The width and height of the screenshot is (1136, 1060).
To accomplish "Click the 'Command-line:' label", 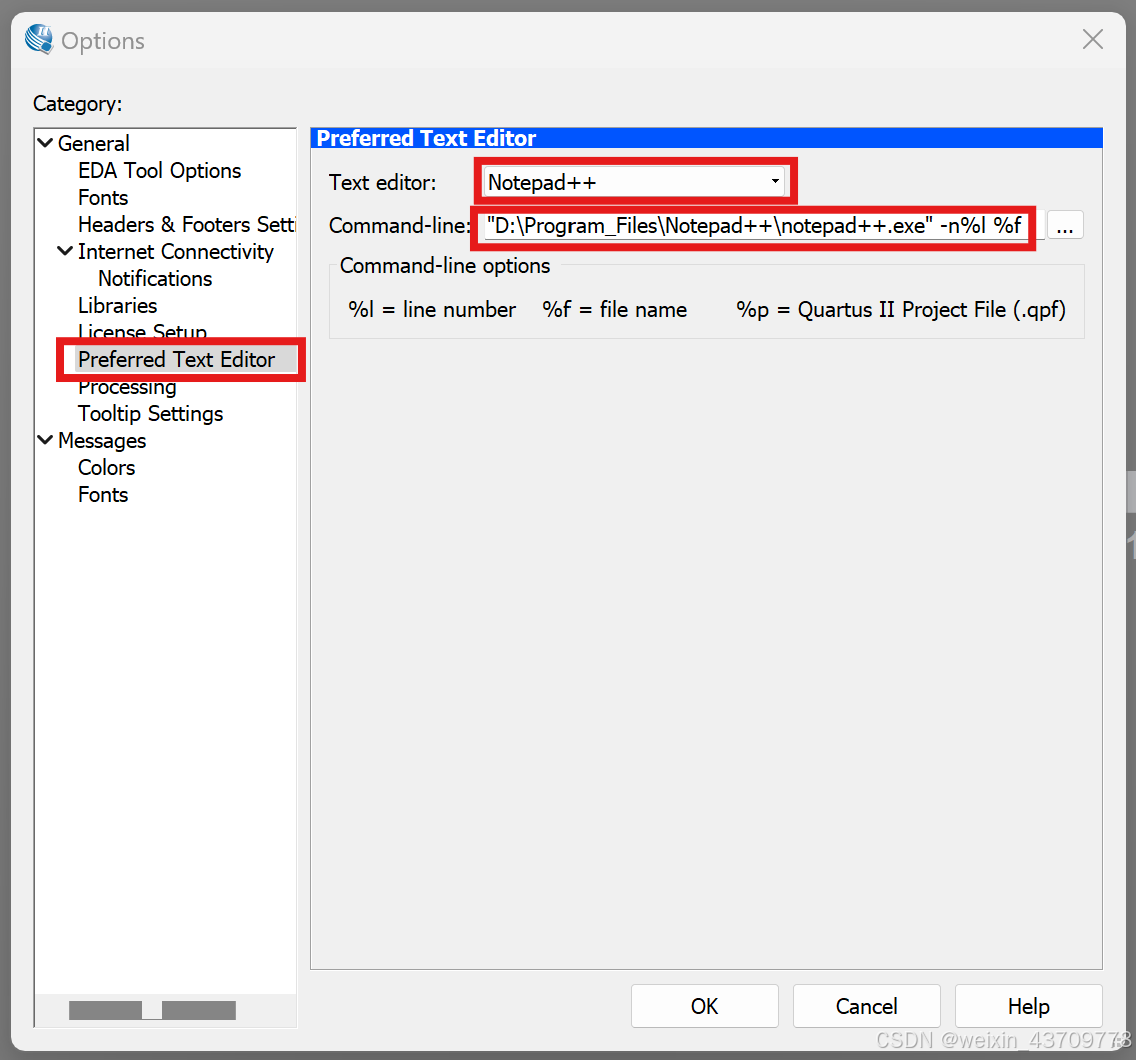I will (x=400, y=225).
